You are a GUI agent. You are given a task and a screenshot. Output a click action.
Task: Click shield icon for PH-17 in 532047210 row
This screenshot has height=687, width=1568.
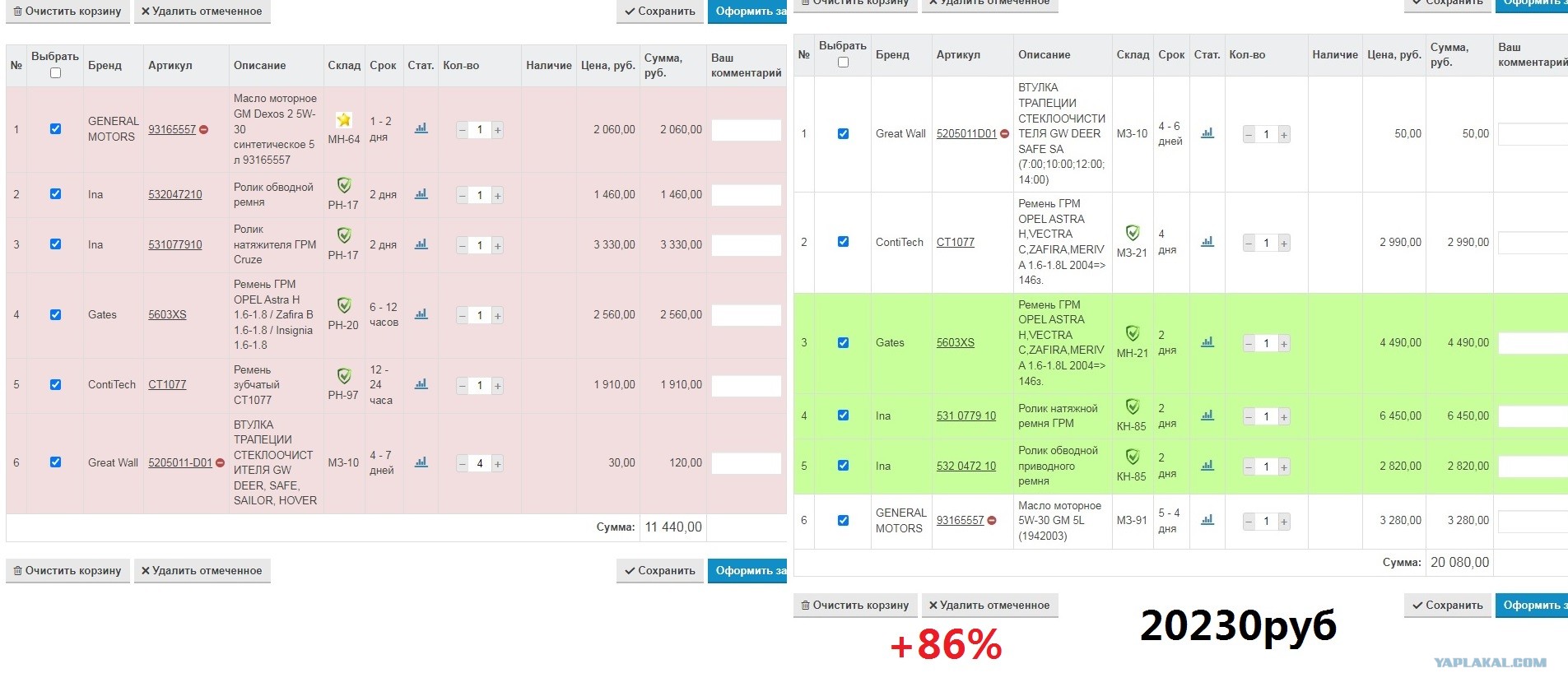tap(344, 186)
